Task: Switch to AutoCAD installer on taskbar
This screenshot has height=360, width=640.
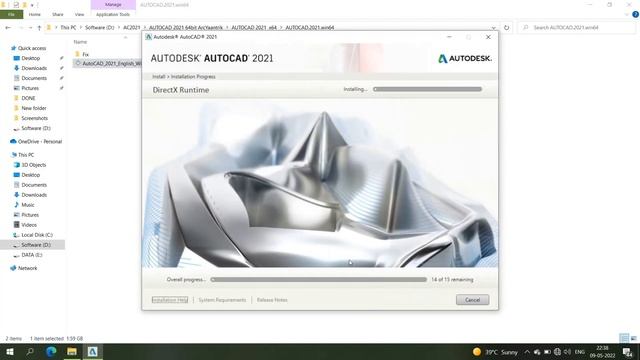Action: [93, 351]
